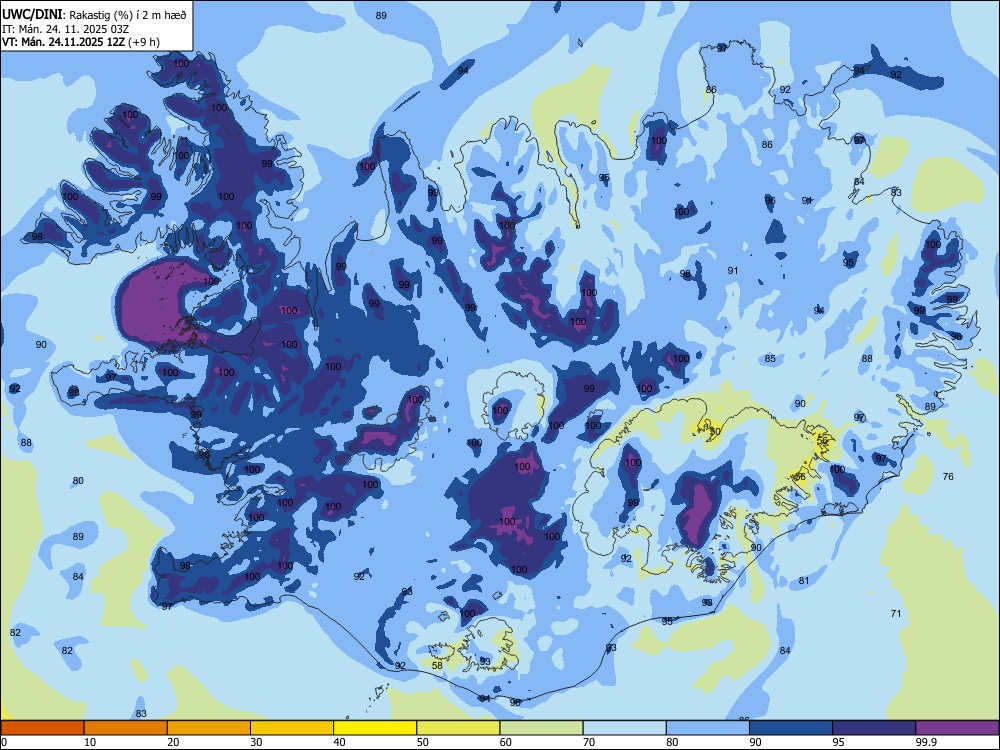
Task: Click the bright yellow 40–50 legend swatch
Action: pyautogui.click(x=375, y=728)
